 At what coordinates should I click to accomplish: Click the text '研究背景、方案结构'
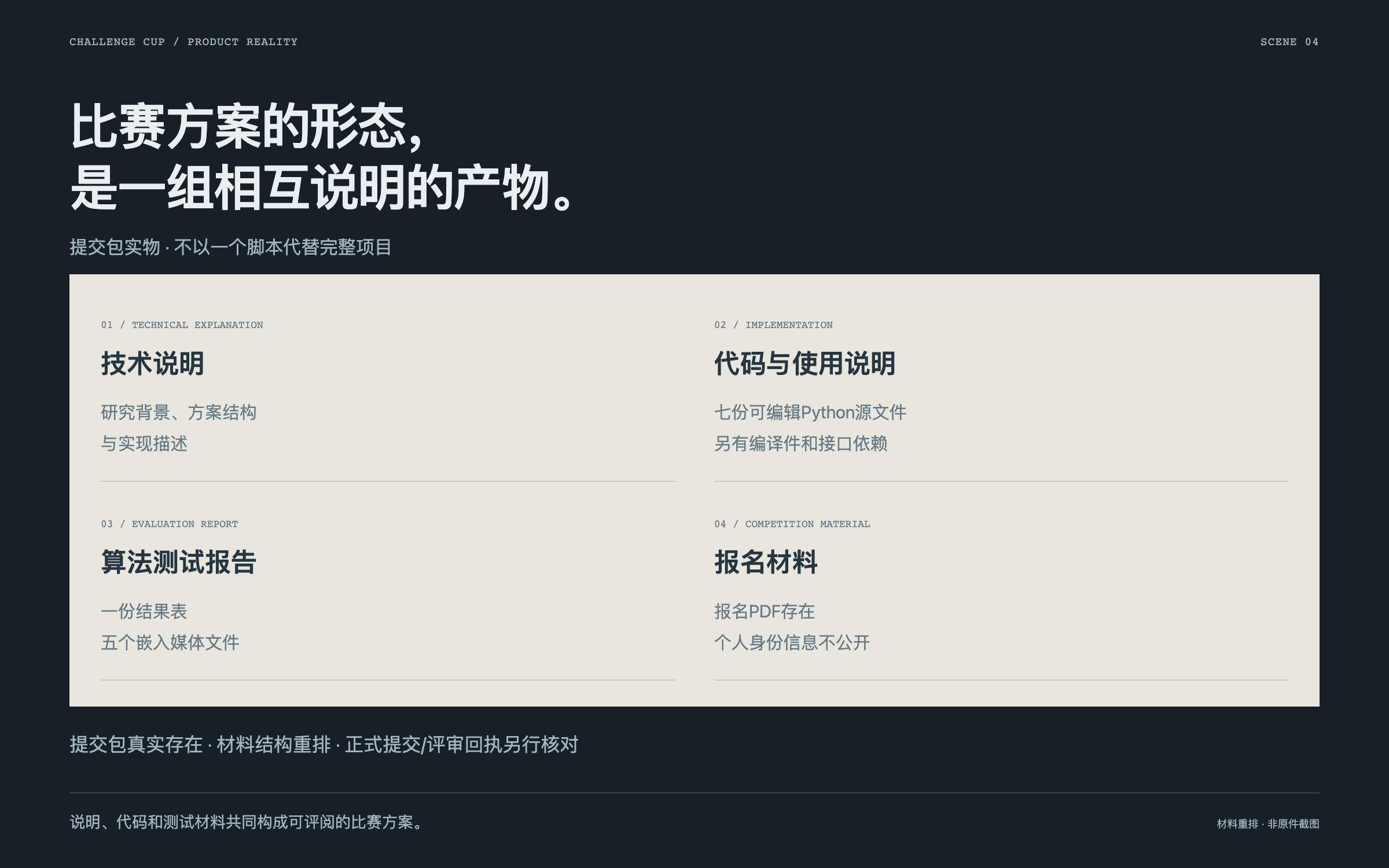pos(179,413)
